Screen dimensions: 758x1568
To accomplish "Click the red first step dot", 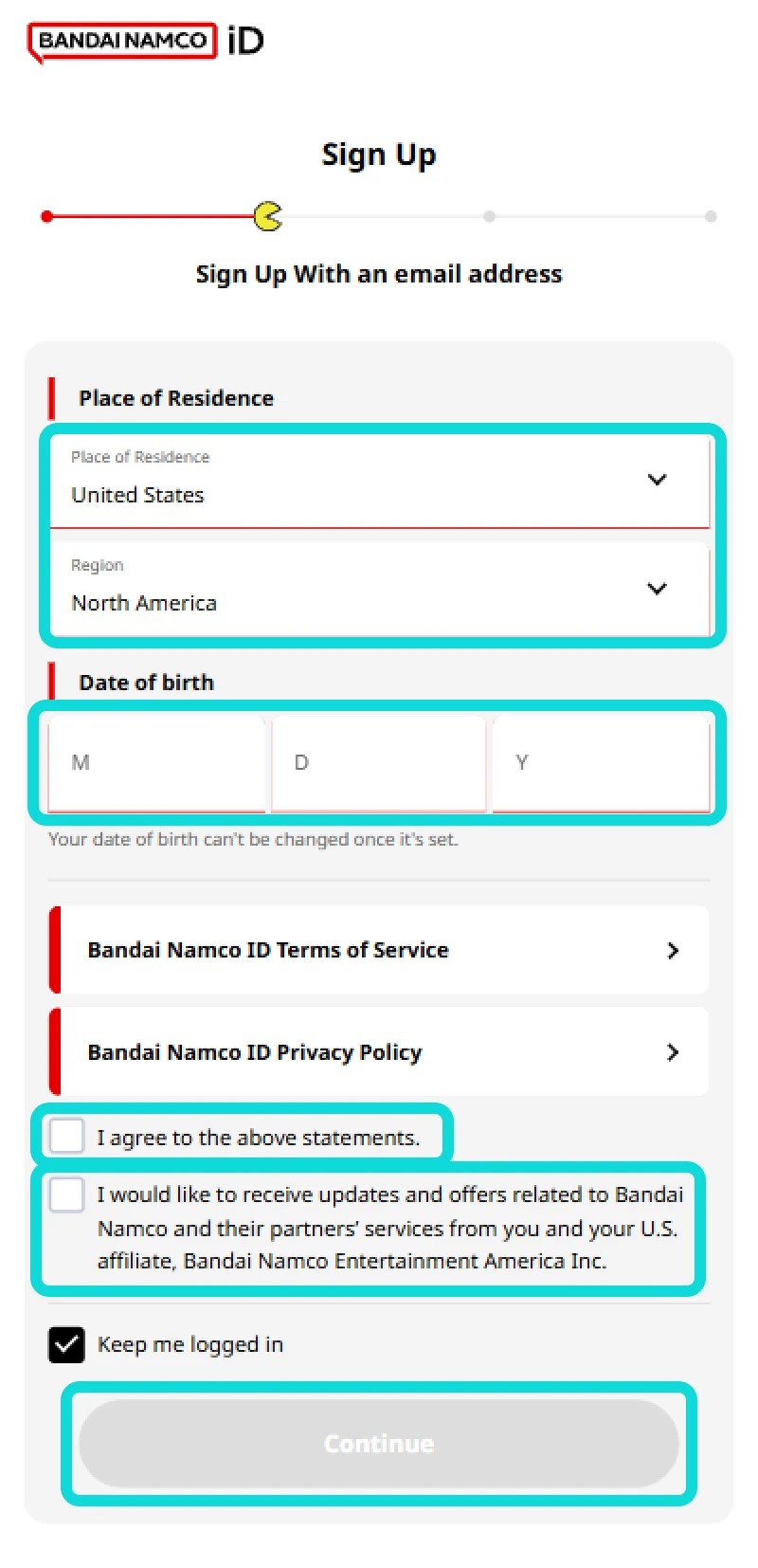I will pyautogui.click(x=46, y=217).
